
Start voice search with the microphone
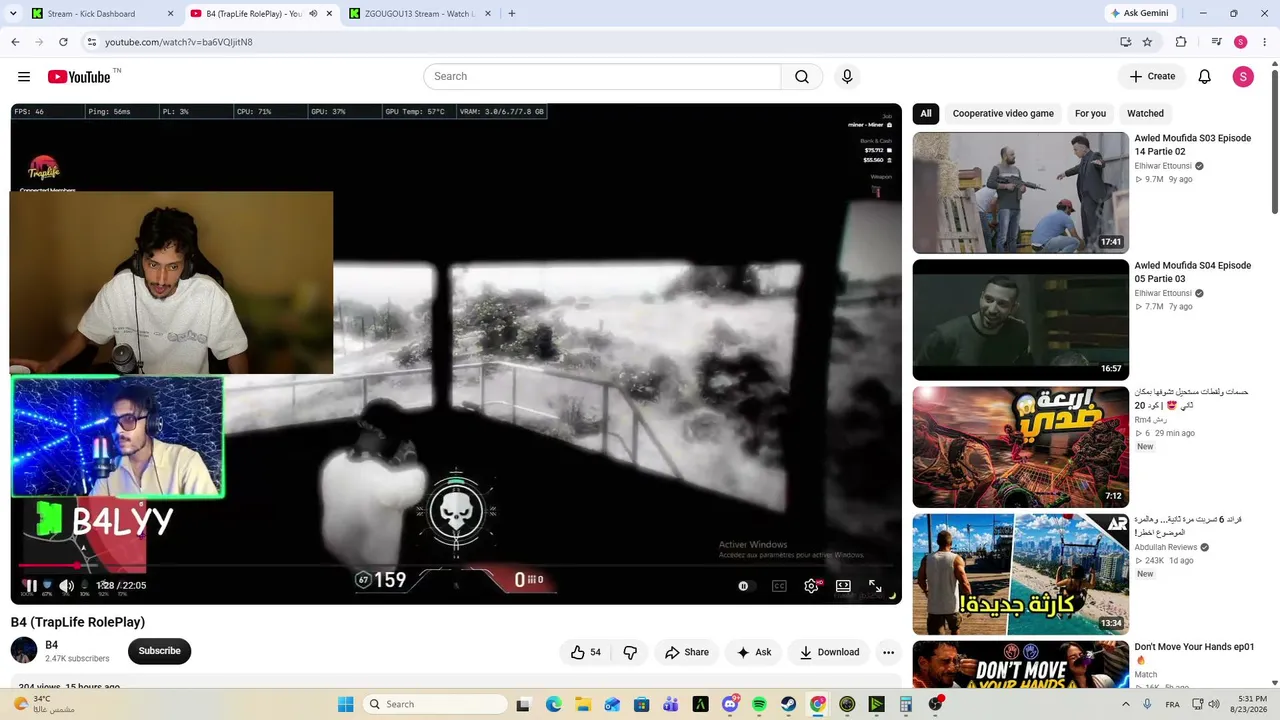pos(847,77)
